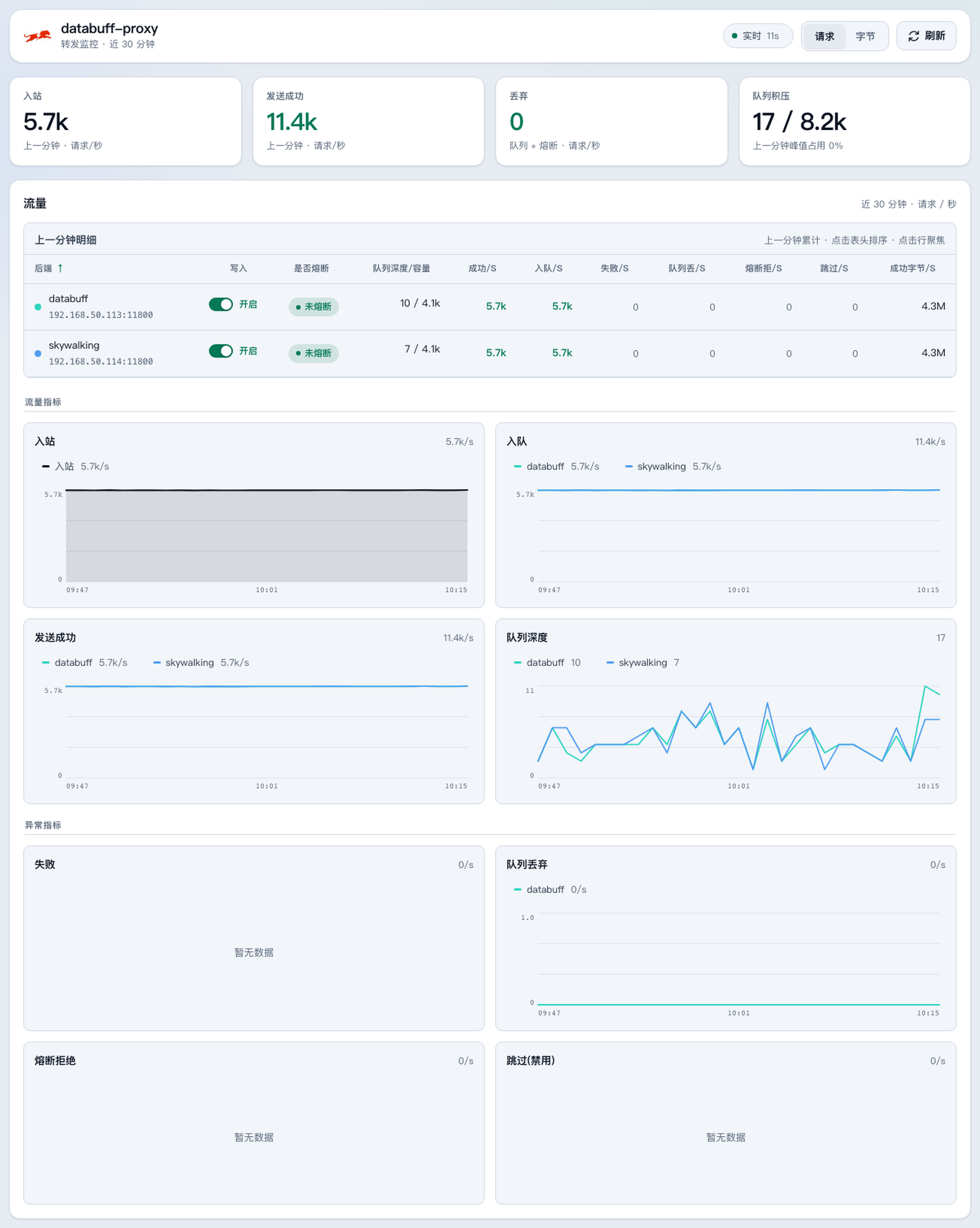Image resolution: width=980 pixels, height=1228 pixels.
Task: Click the 刷新 refresh button
Action: (926, 36)
